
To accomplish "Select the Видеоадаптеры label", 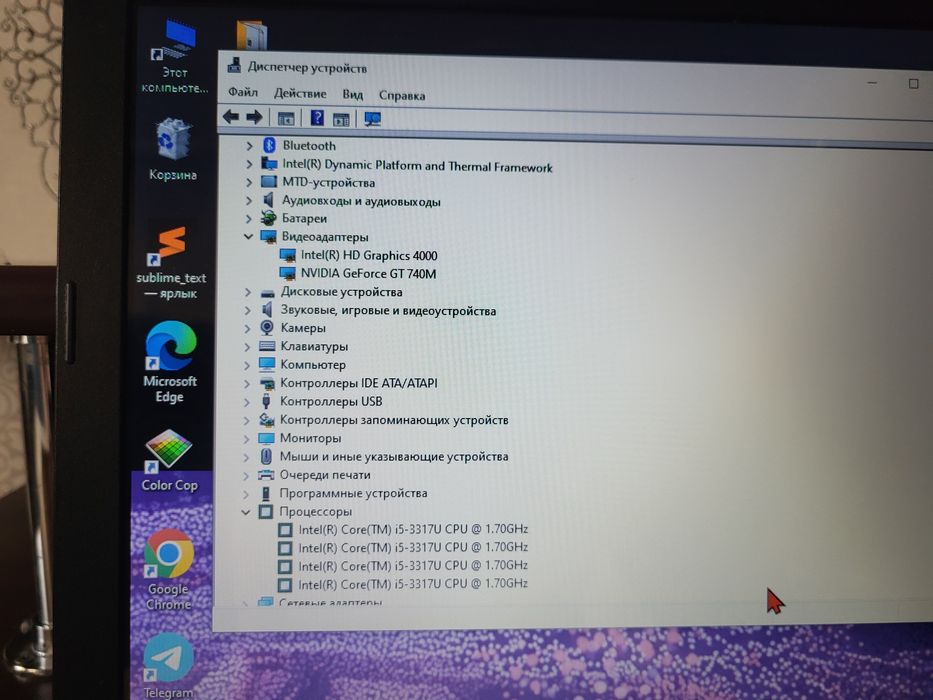I will click(325, 237).
